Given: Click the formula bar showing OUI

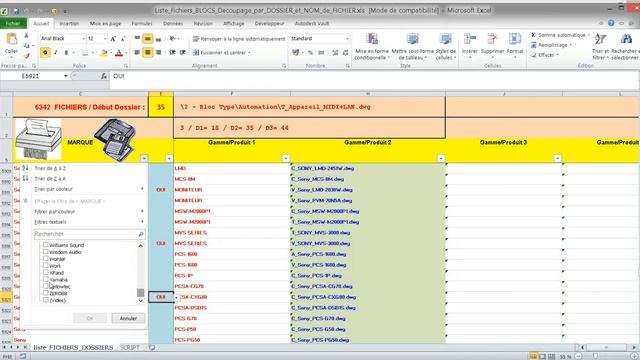Looking at the screenshot, I should coord(373,76).
